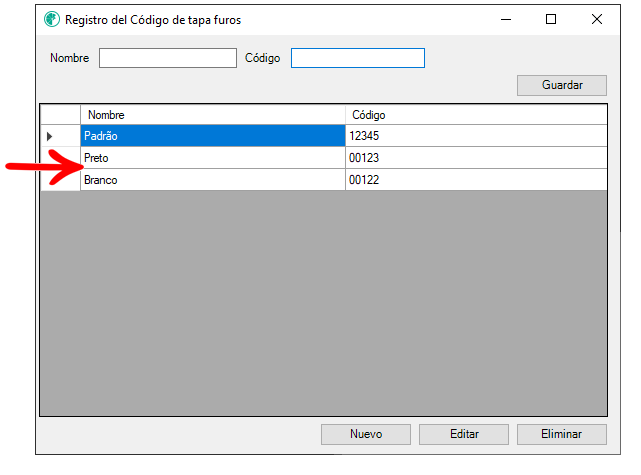This screenshot has height=475, width=641.
Task: Focus the Código input field
Action: [x=358, y=58]
